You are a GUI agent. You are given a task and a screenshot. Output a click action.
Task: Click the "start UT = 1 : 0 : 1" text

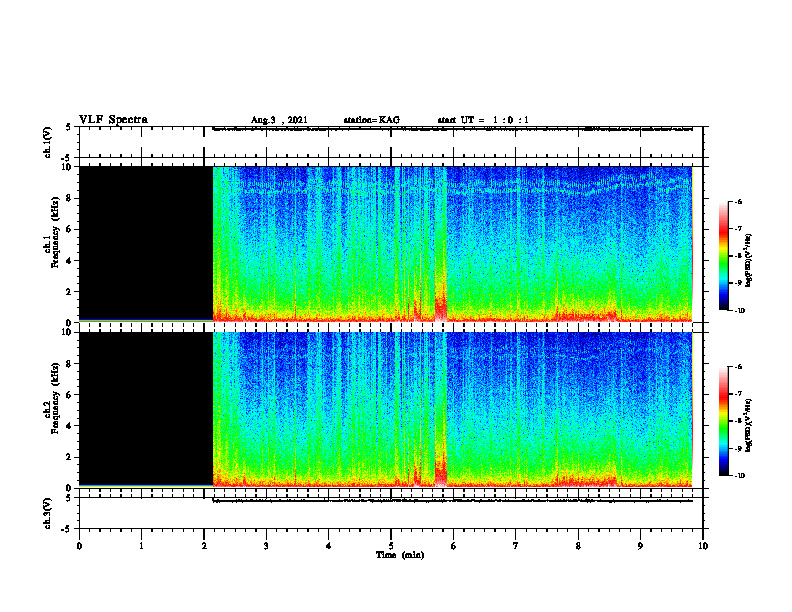483,120
